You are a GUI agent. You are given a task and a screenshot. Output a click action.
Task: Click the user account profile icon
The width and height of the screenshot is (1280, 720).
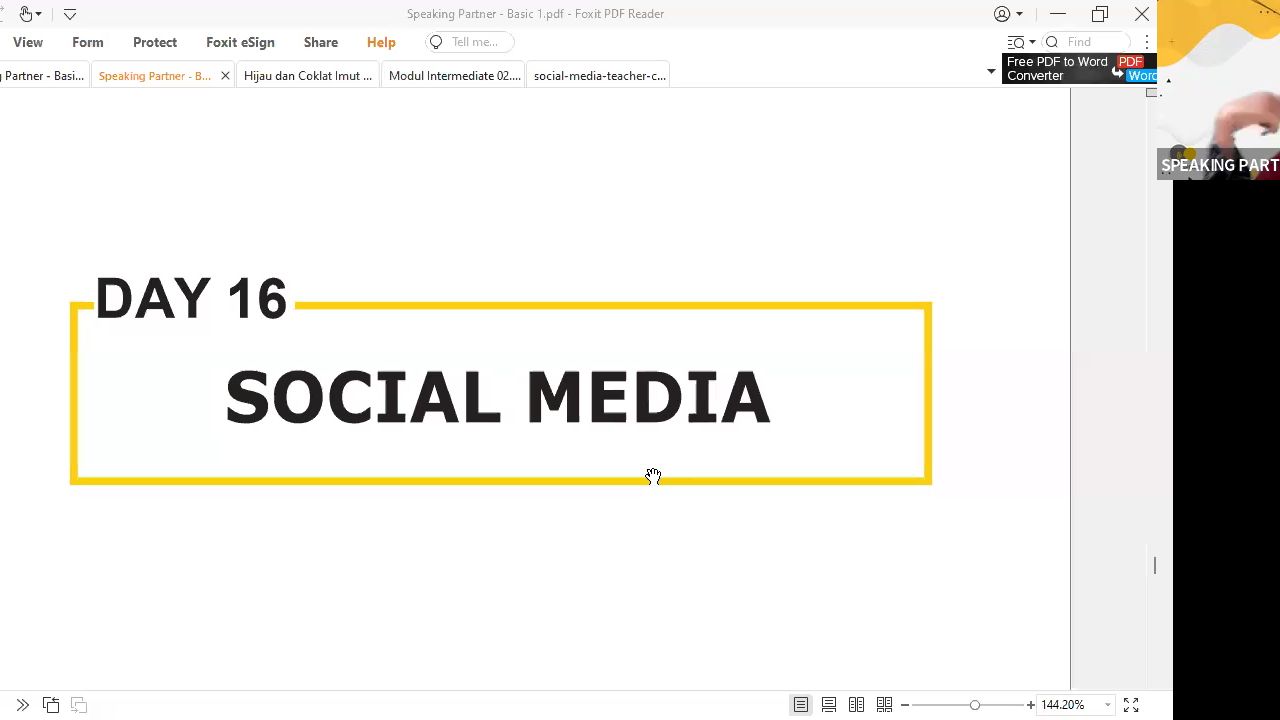pos(1002,14)
